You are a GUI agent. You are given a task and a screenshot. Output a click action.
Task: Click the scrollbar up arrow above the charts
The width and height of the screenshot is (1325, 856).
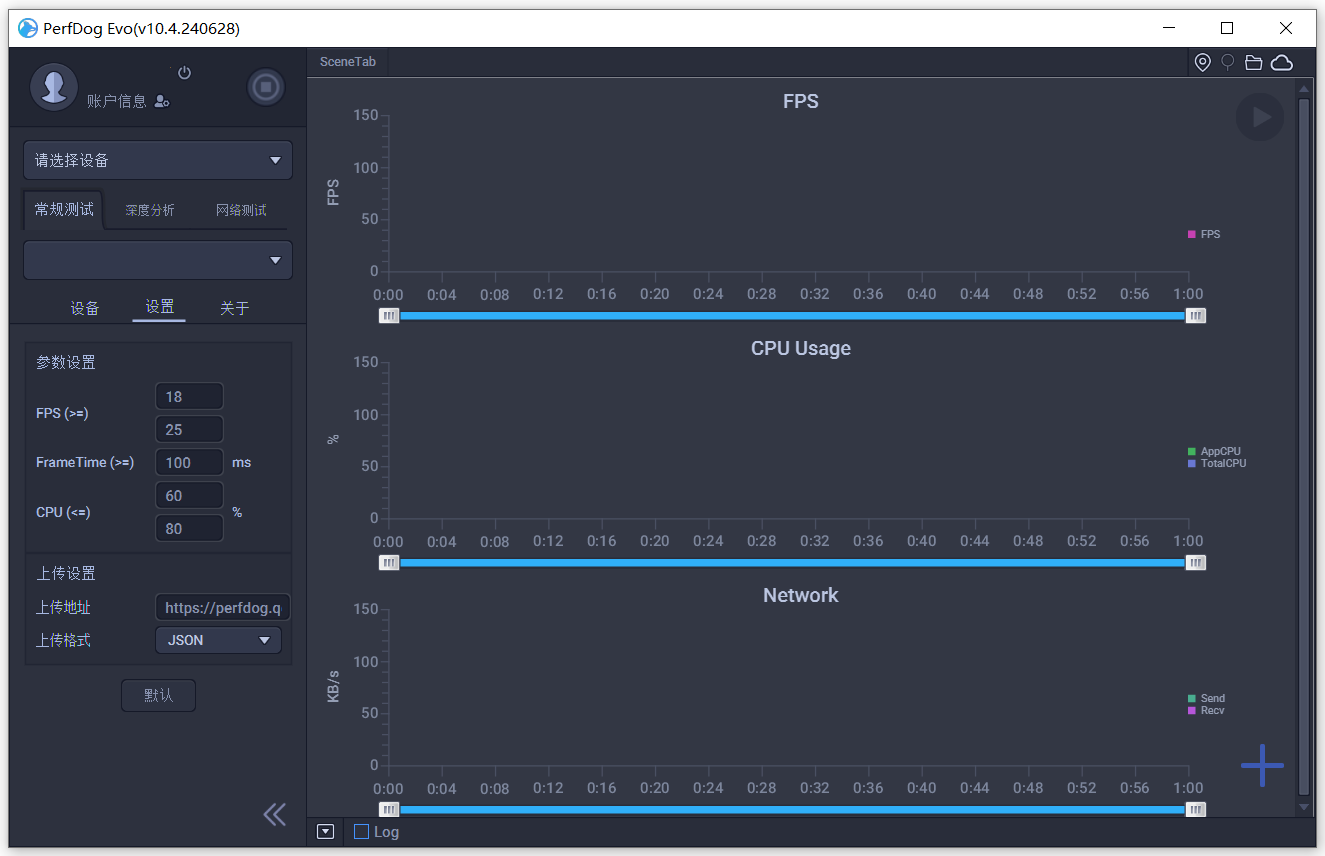[x=1303, y=89]
